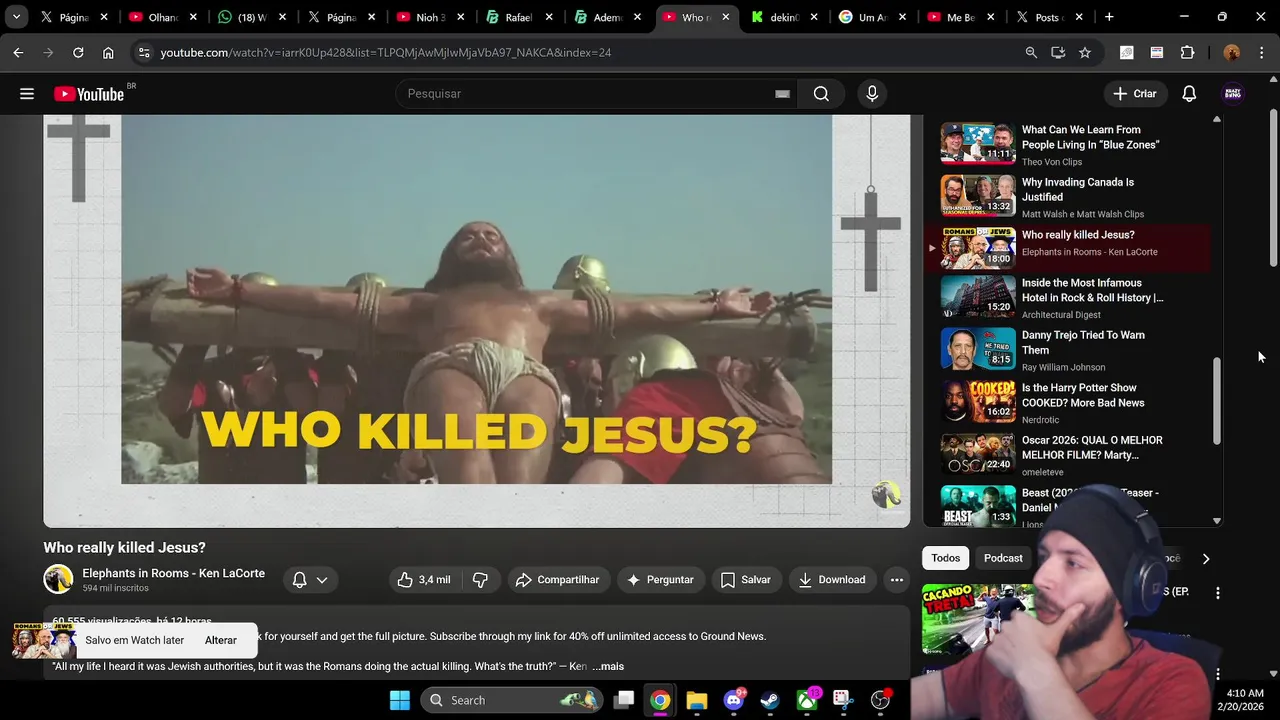The width and height of the screenshot is (1280, 720).
Task: Click the Compartilhar share button
Action: coord(557,580)
